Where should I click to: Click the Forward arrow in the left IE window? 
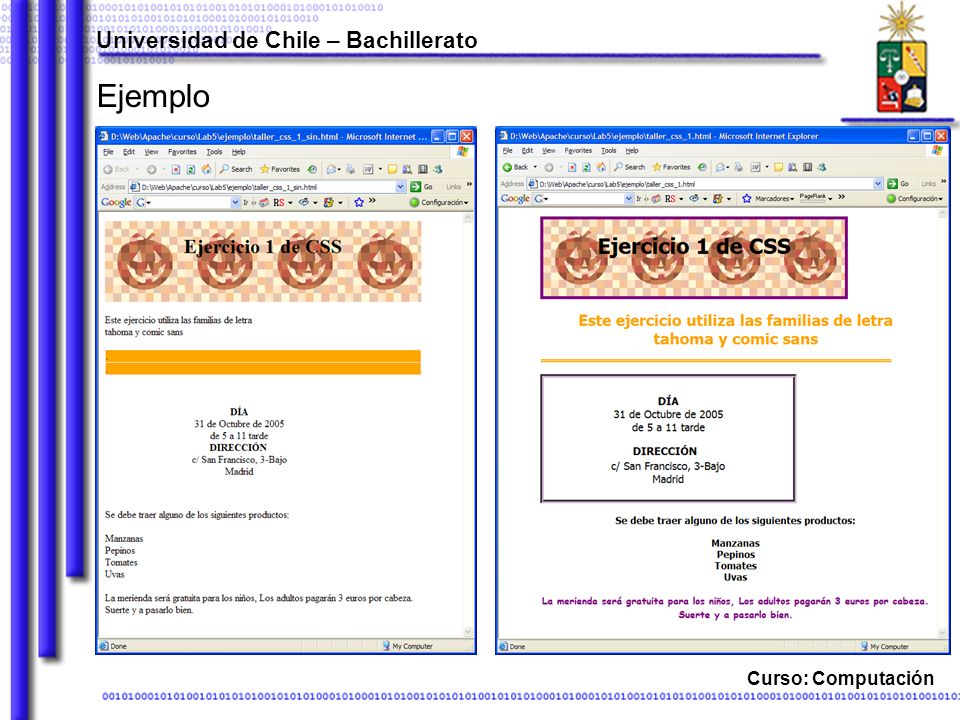click(x=151, y=170)
